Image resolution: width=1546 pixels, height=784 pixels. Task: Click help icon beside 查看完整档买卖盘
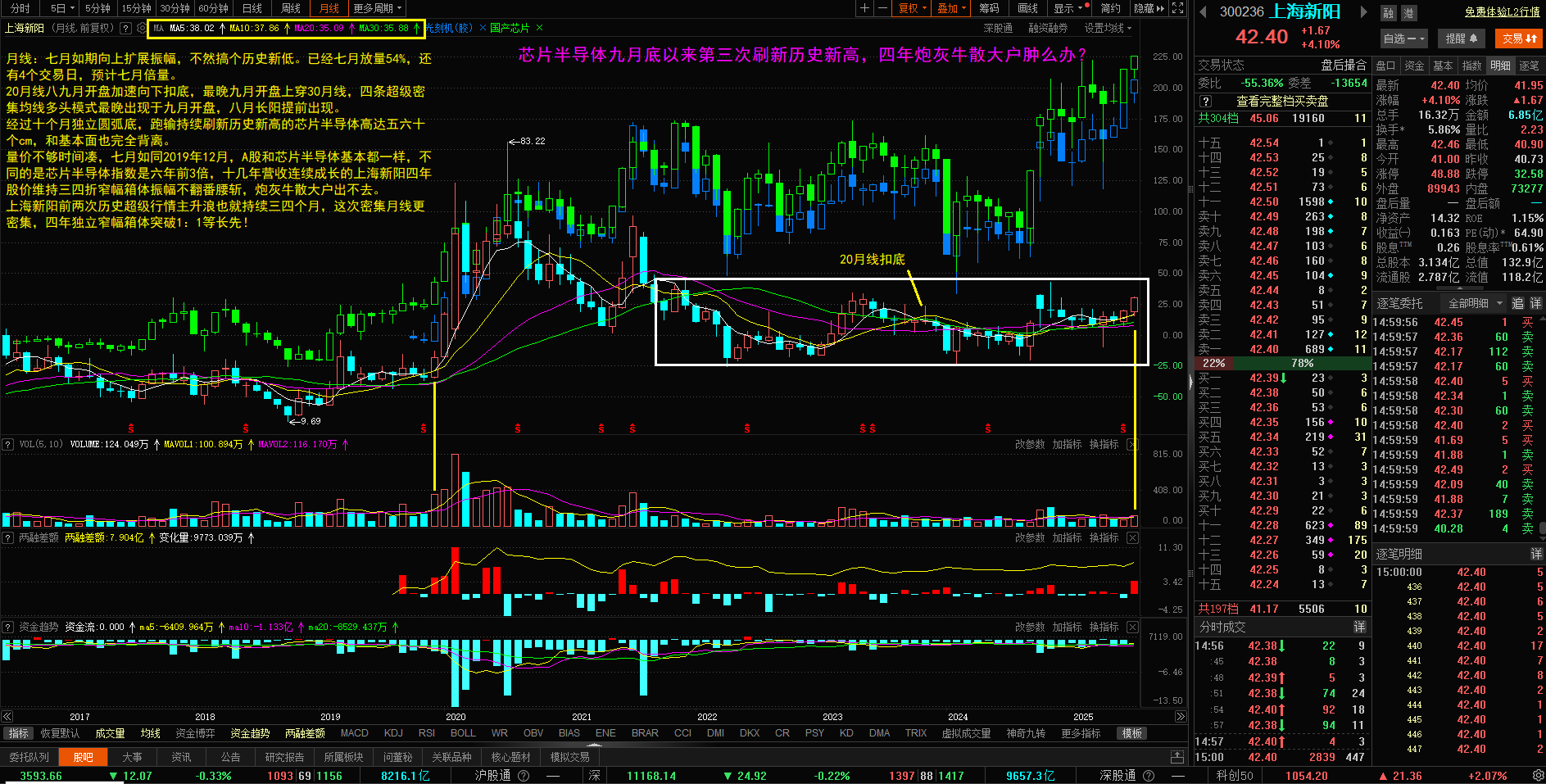coord(1206,102)
